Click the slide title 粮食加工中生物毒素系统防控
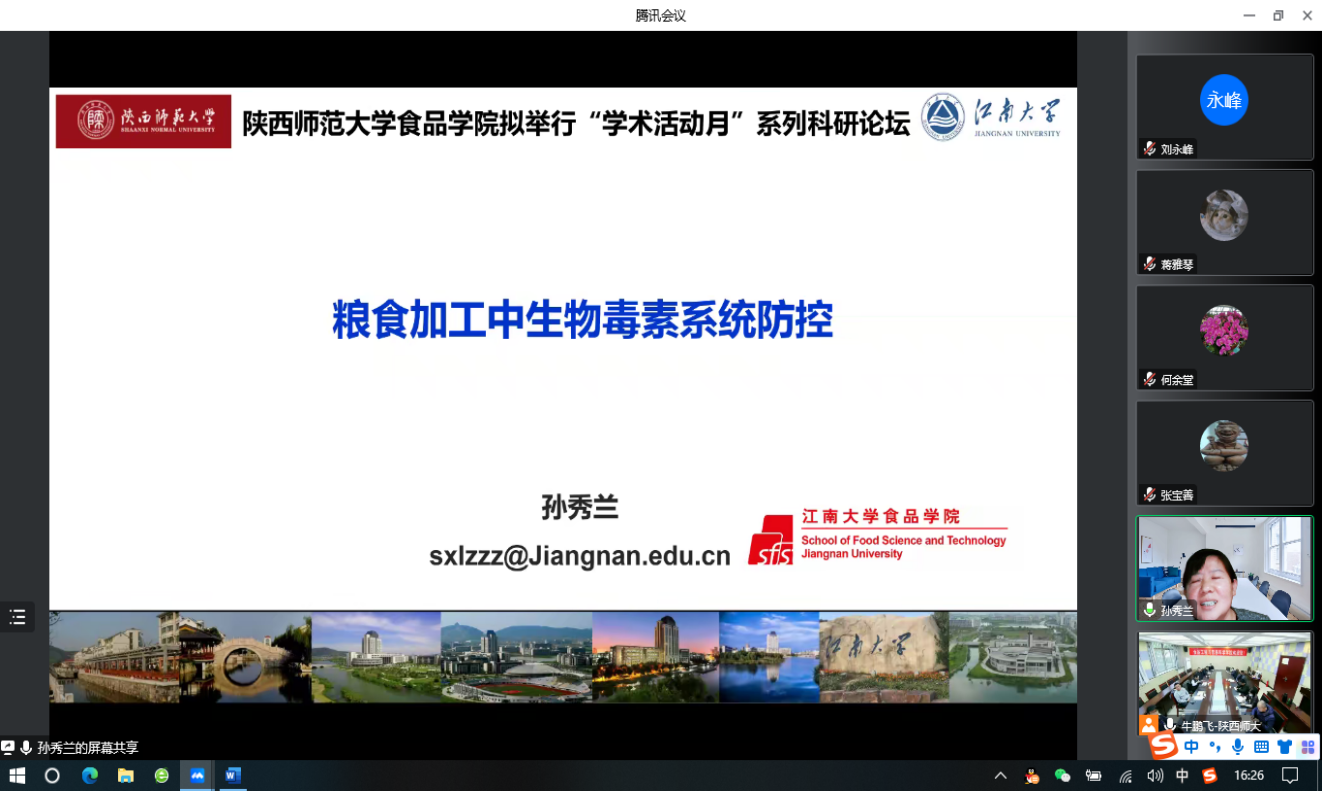 [583, 320]
